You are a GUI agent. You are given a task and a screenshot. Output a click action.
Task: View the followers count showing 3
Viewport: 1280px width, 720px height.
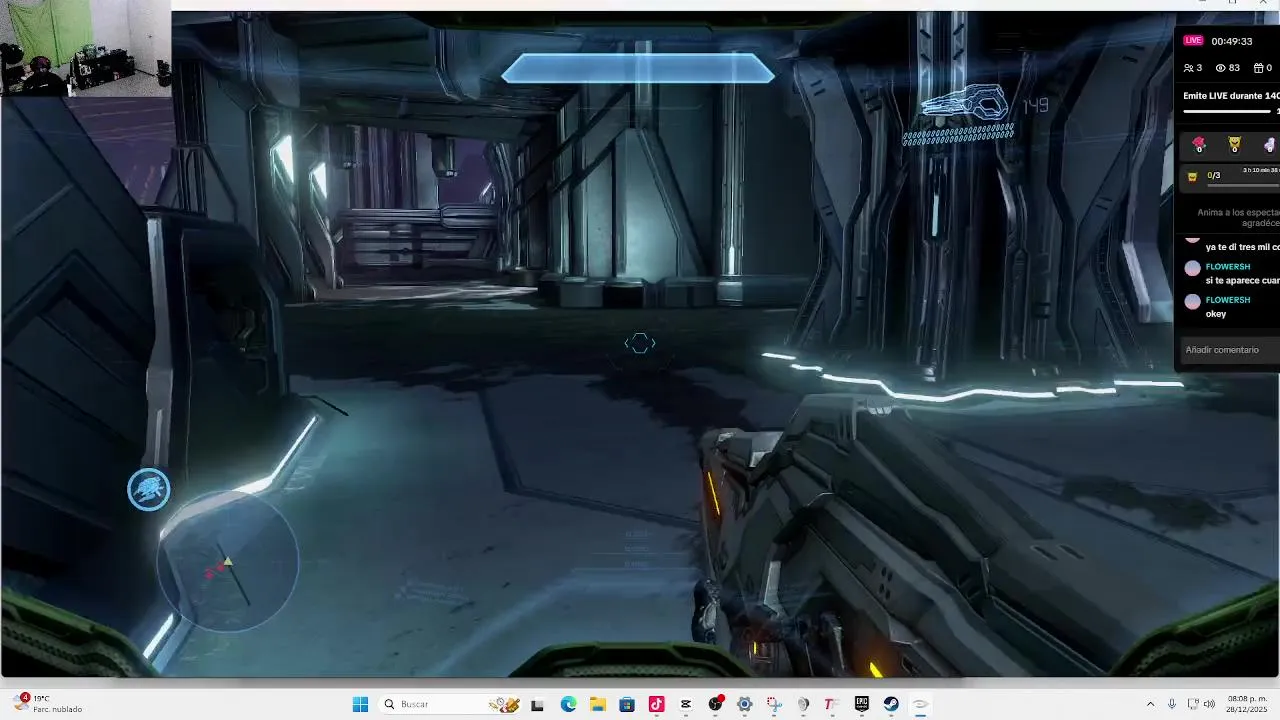1192,68
